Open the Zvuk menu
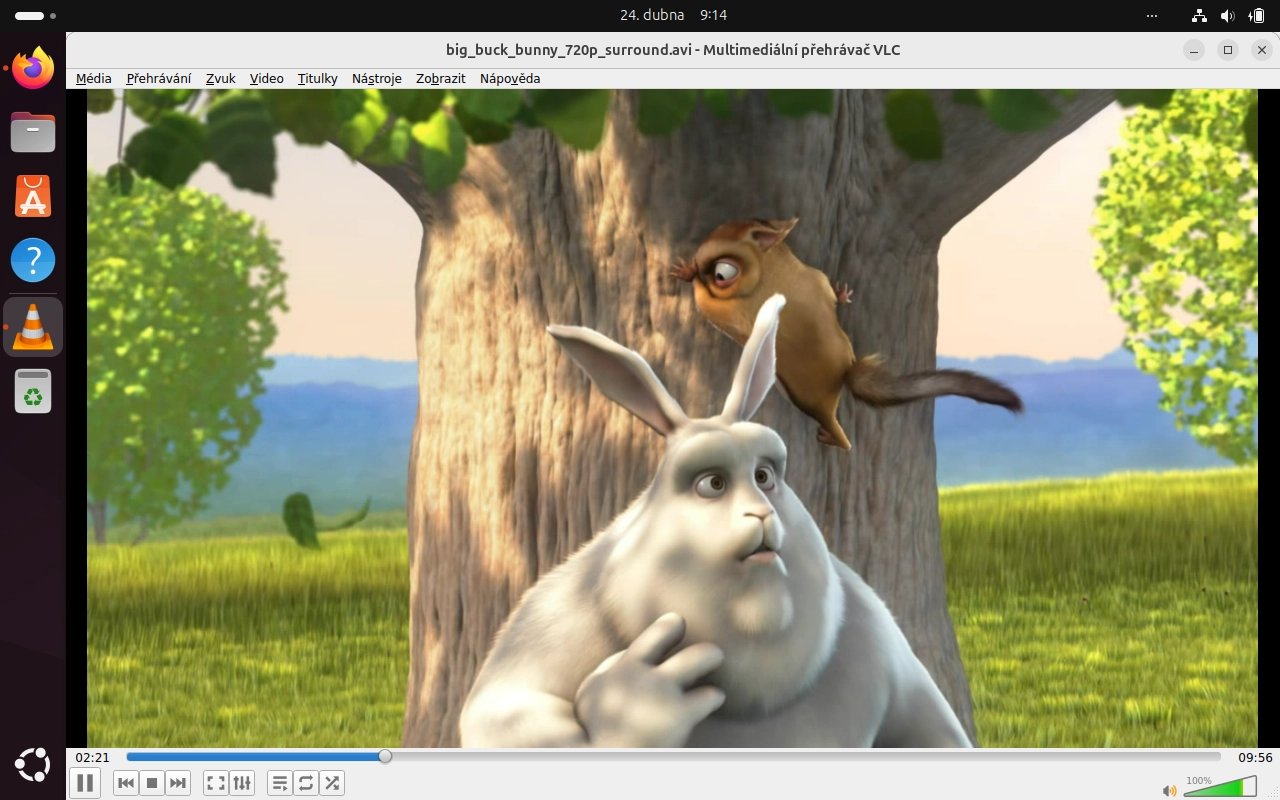This screenshot has width=1280, height=800. 221,78
